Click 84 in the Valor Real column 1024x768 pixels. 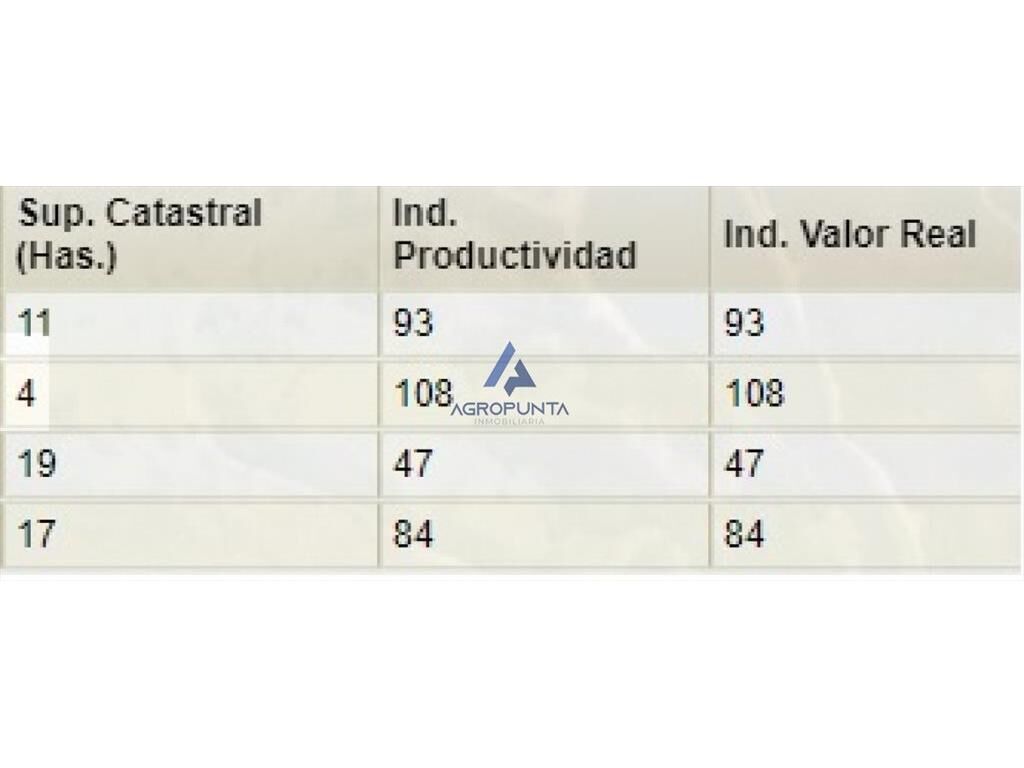[744, 534]
